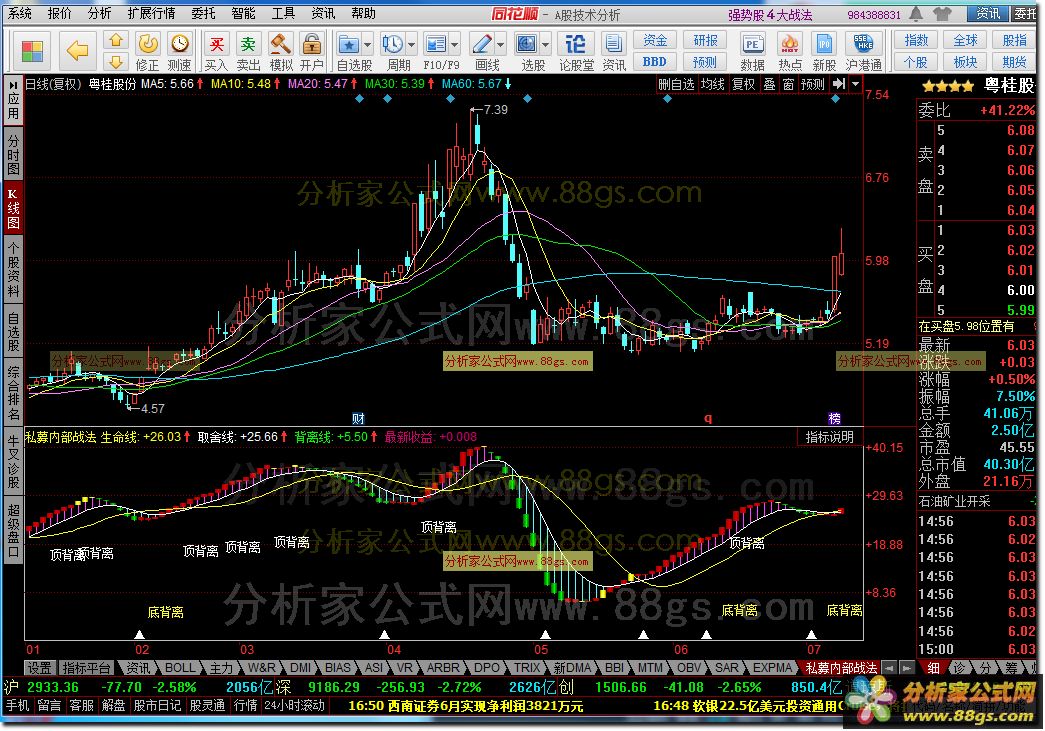The image size is (1045, 731).
Task: Open the 数据 PE icon
Action: [752, 44]
